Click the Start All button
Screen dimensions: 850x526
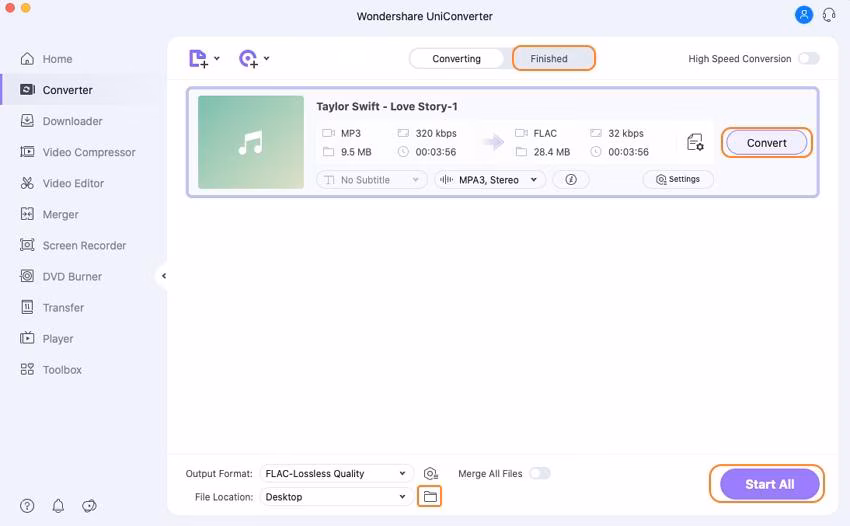click(769, 484)
